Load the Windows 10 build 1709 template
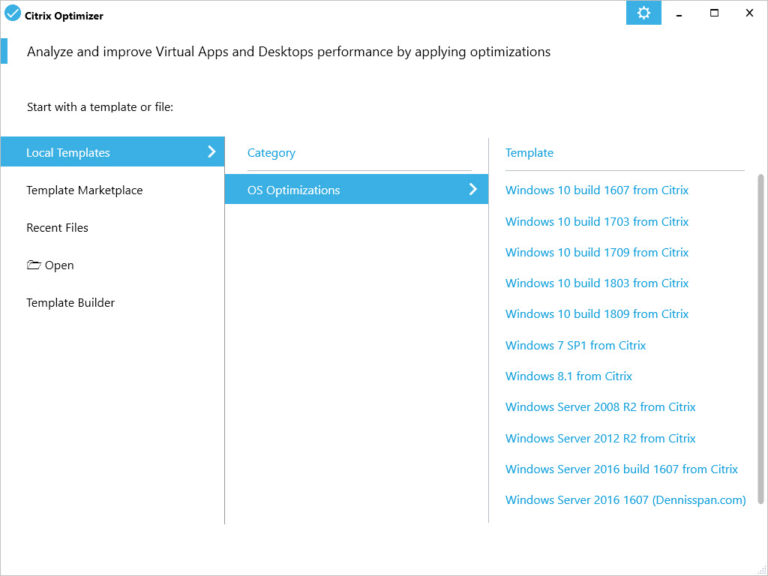Screen dimensions: 768x576 [596, 252]
